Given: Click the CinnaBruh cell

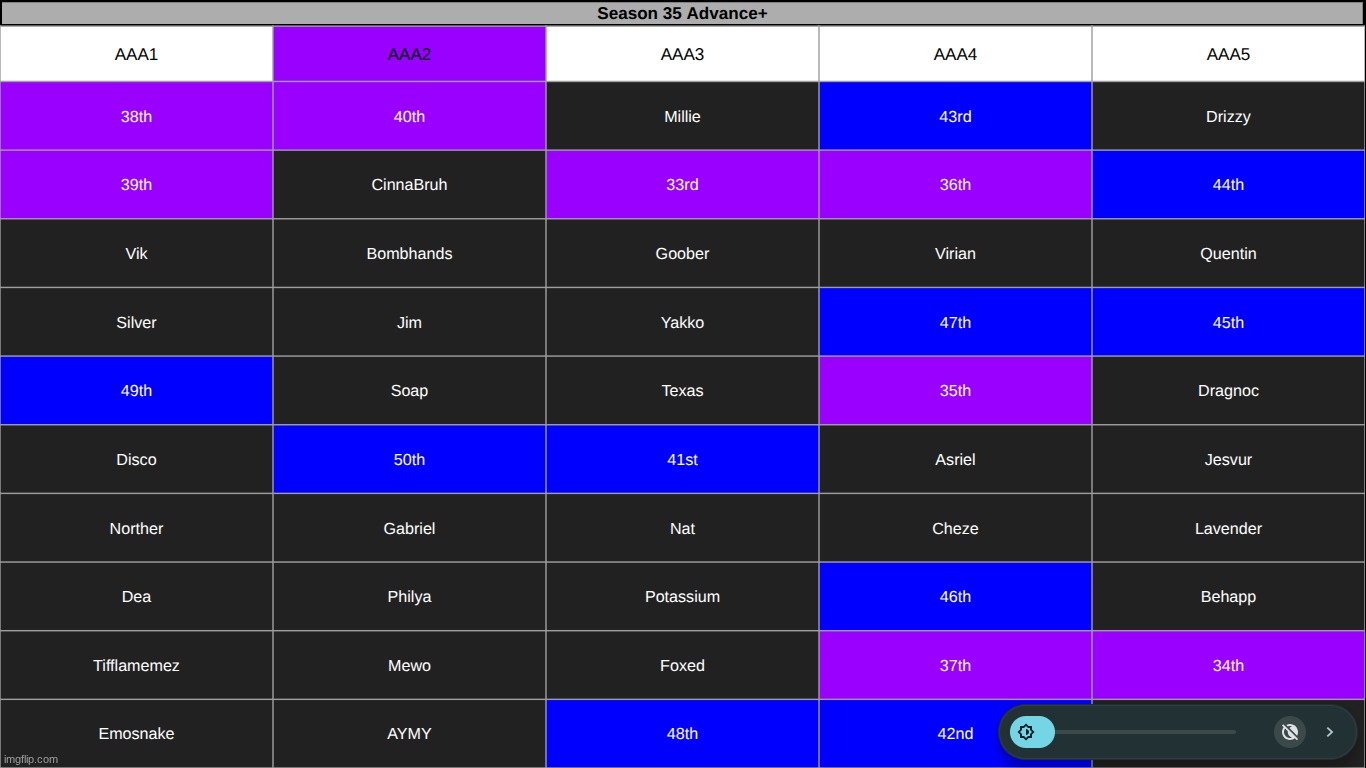Looking at the screenshot, I should (409, 185).
